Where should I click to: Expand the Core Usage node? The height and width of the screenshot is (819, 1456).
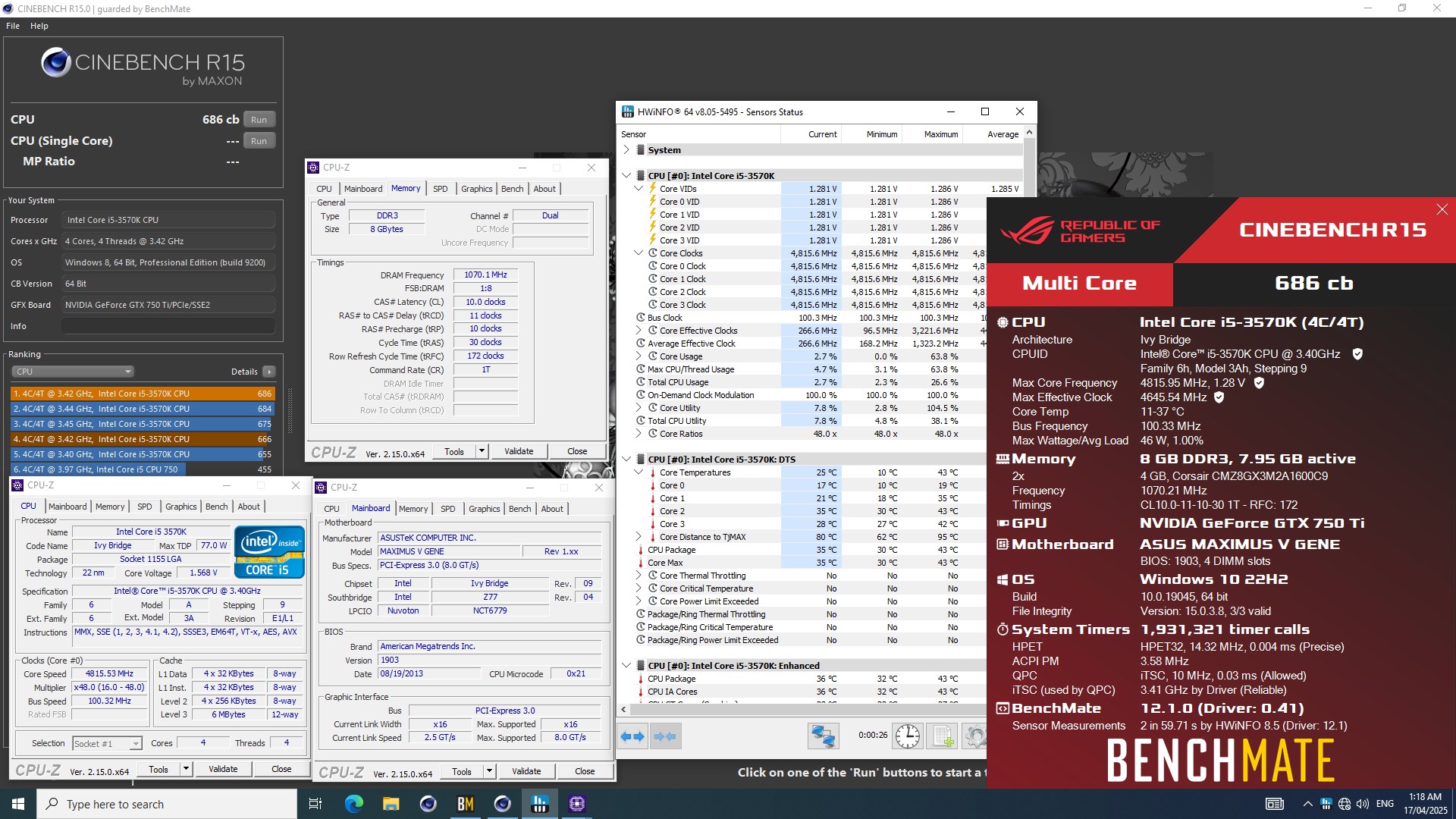pyautogui.click(x=639, y=356)
